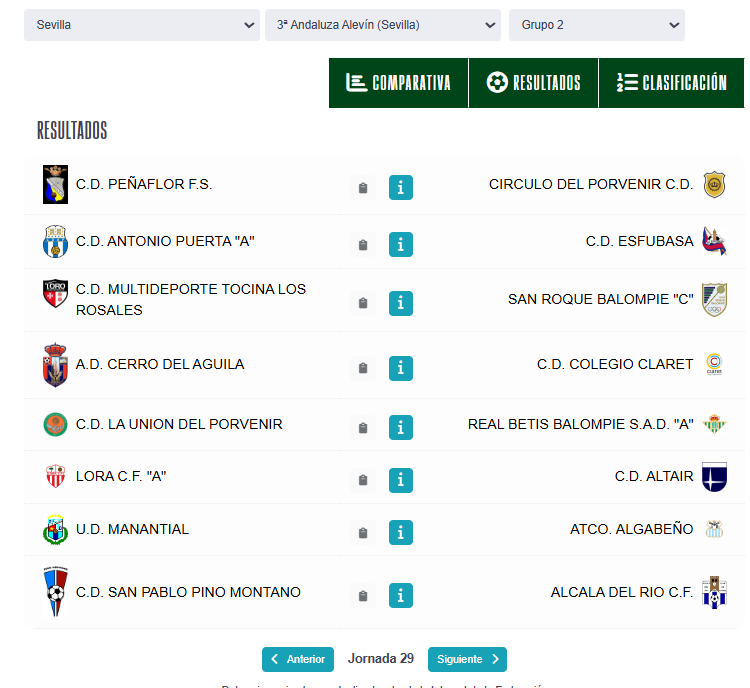Switch to the Comparativa tab

[x=398, y=83]
